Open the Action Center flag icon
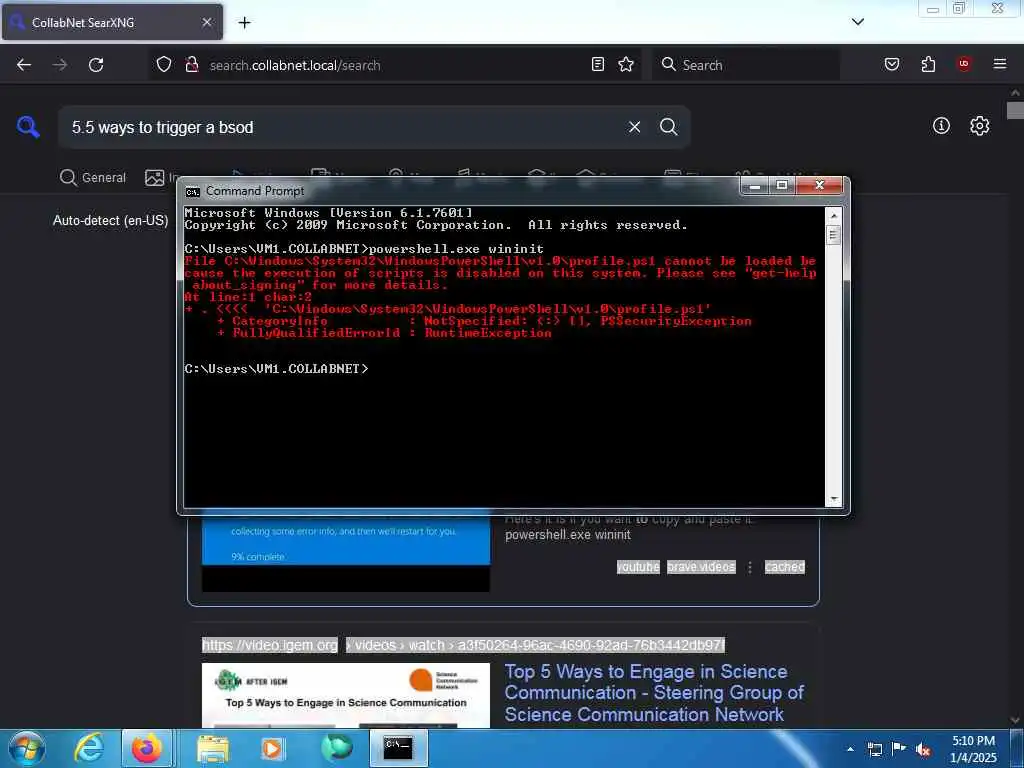The image size is (1024, 768). tap(899, 749)
